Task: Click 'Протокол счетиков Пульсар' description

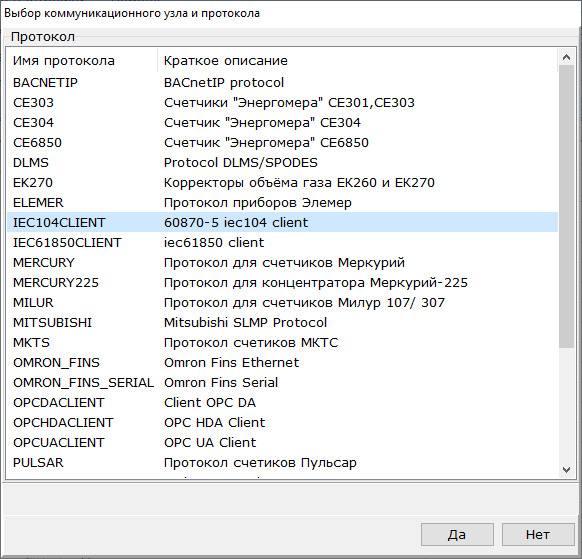Action: tap(260, 463)
